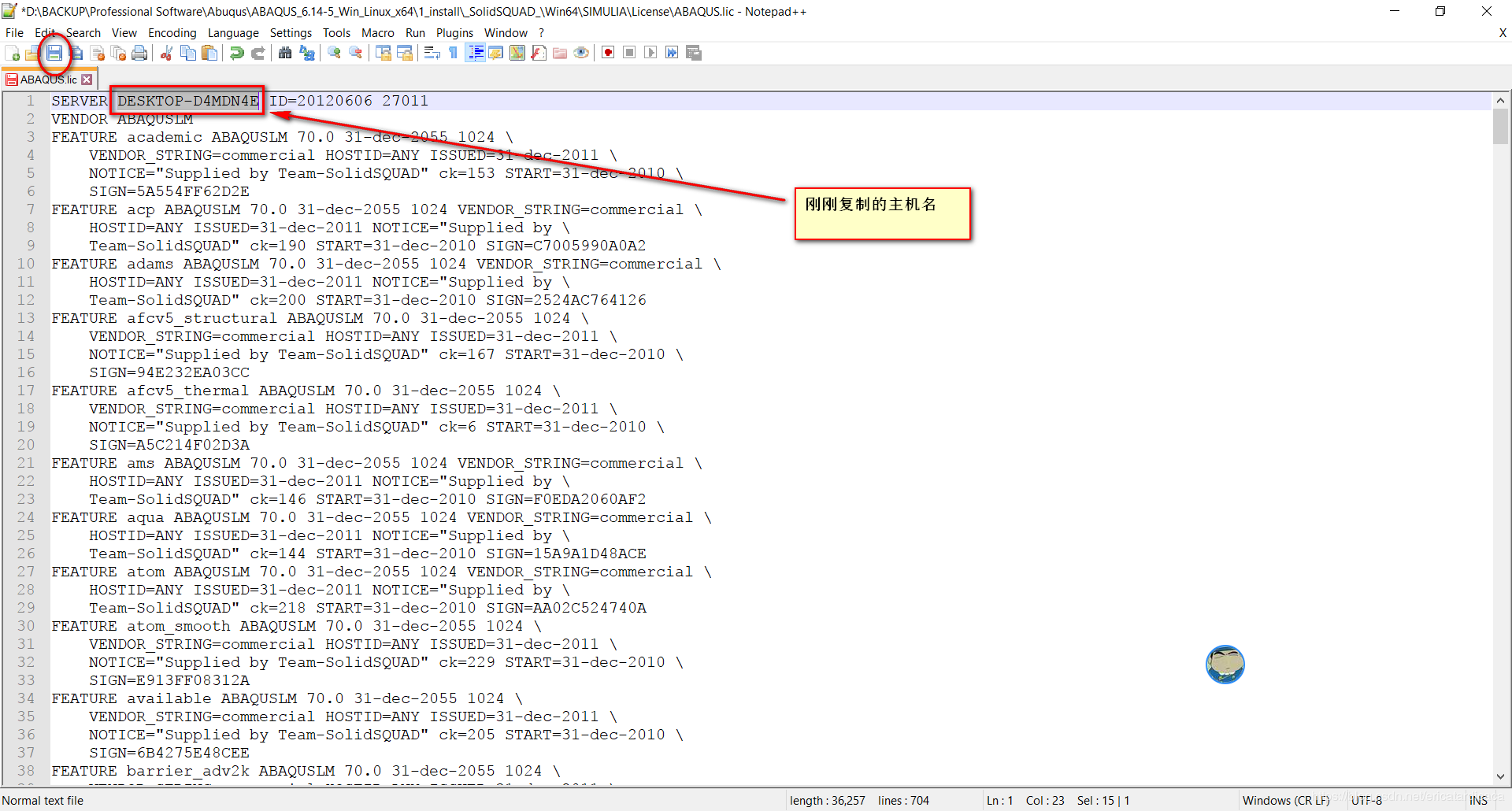
Task: Click the vertical scrollbar thumb
Action: [x=1500, y=127]
